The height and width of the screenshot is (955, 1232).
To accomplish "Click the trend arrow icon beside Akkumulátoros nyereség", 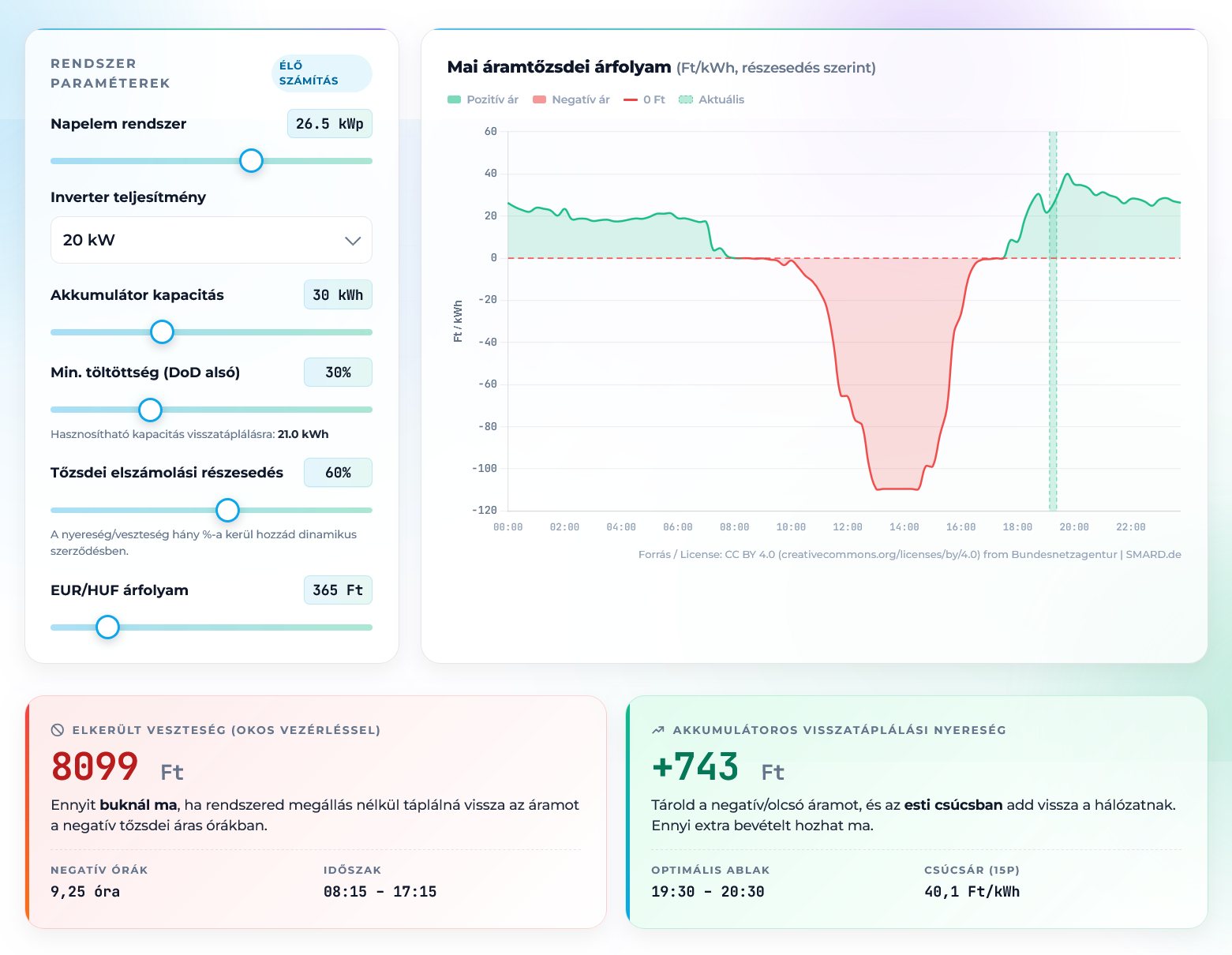I will [658, 730].
